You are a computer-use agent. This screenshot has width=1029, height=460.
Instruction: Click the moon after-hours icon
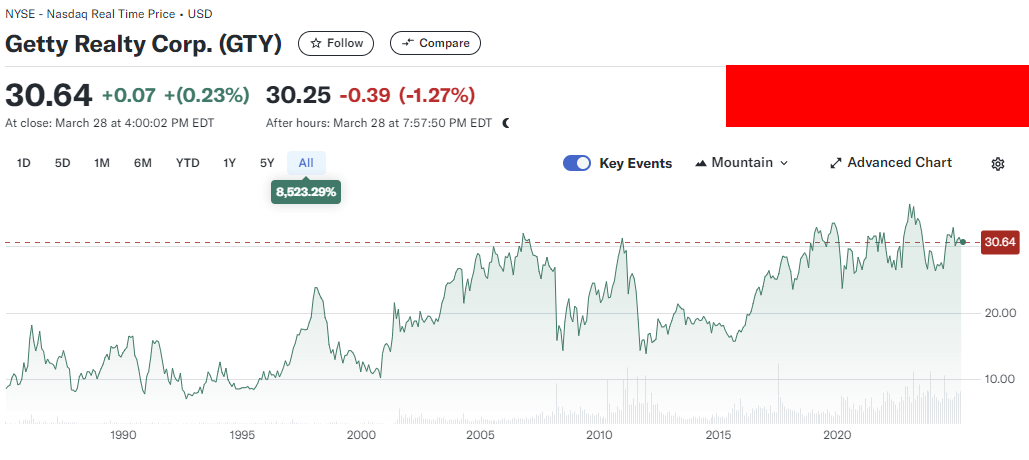[505, 123]
